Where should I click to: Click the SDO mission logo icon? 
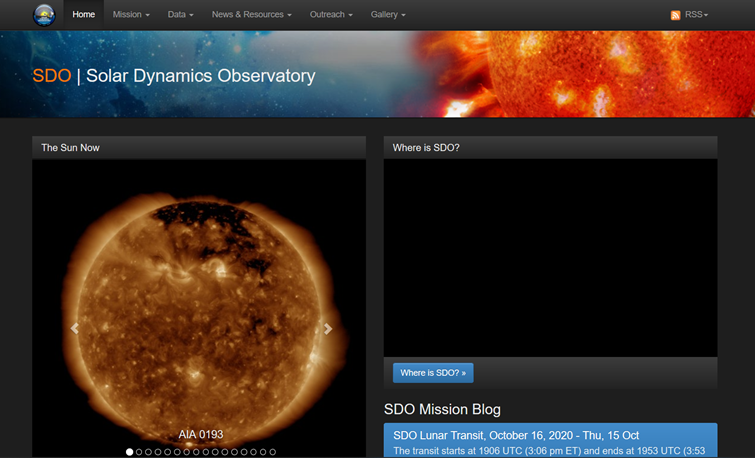(x=44, y=15)
